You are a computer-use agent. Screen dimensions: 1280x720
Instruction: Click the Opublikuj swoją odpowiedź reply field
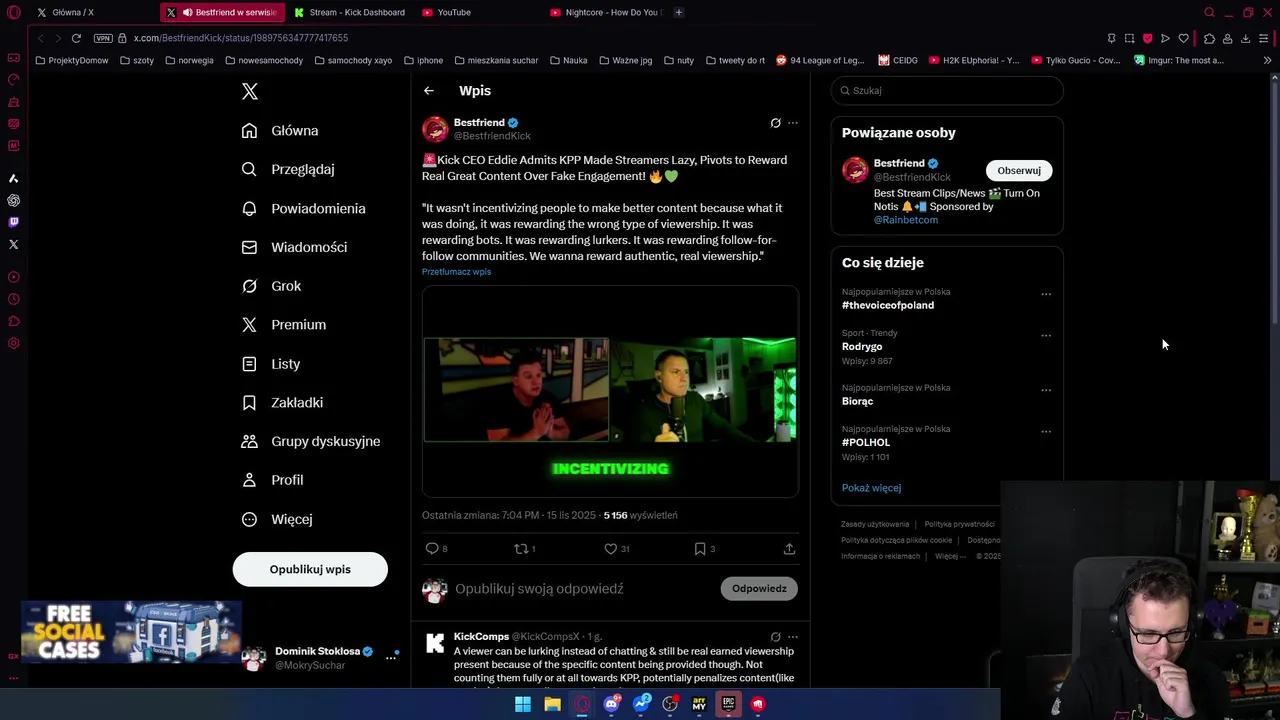click(539, 589)
